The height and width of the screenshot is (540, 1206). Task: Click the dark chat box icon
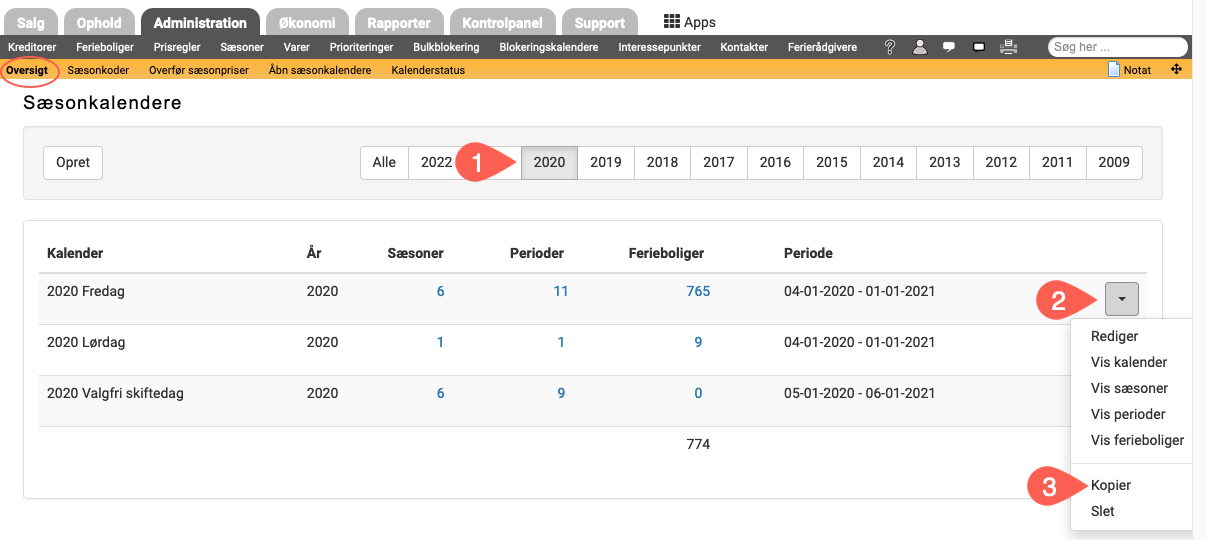pyautogui.click(x=979, y=47)
